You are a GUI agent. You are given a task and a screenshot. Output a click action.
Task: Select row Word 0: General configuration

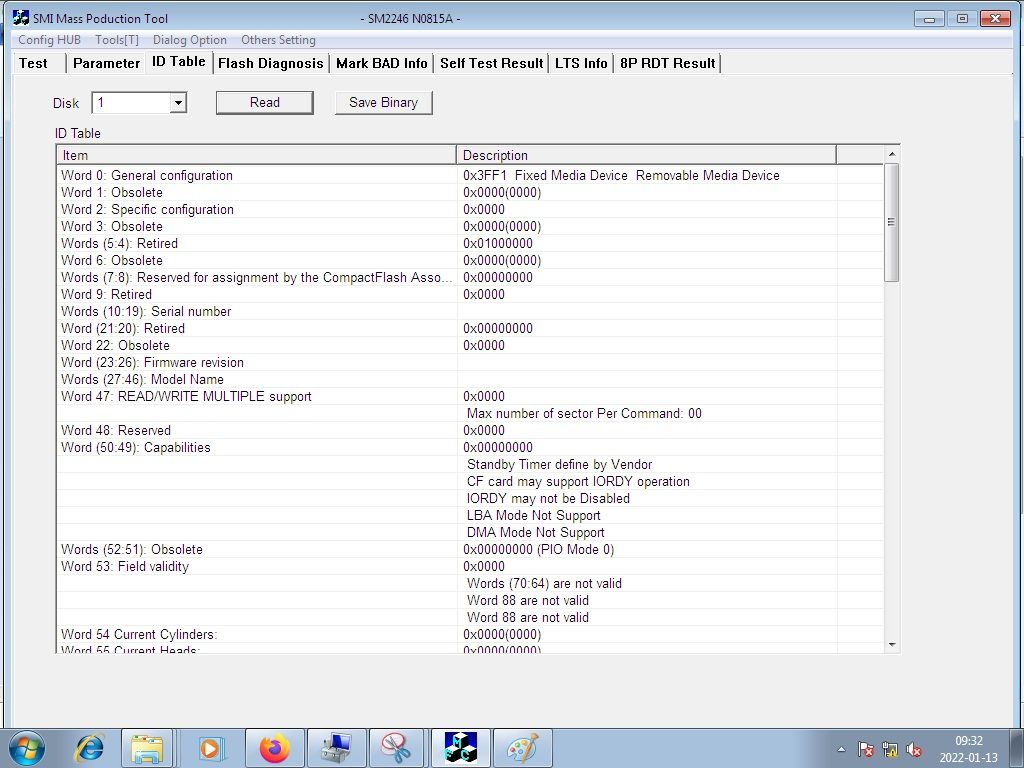(x=470, y=176)
